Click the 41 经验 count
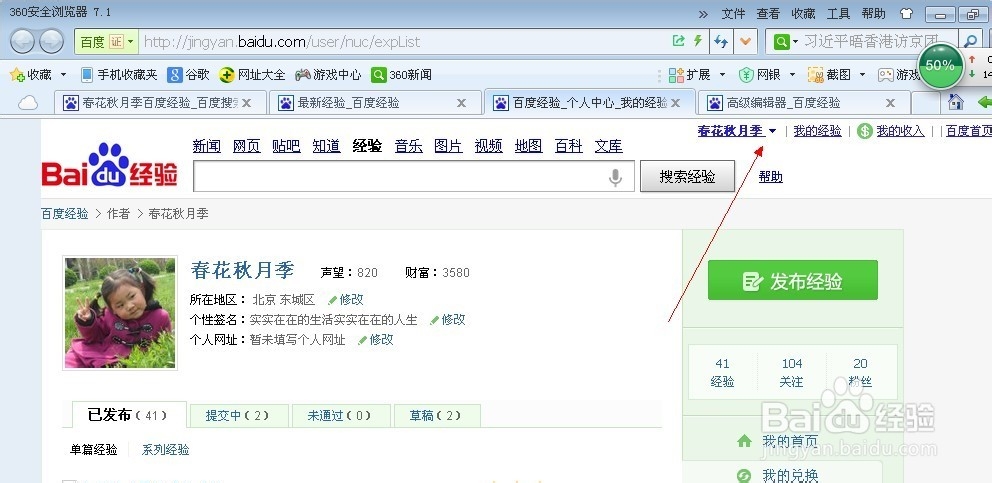Screen dimensions: 992x483 coord(722,372)
